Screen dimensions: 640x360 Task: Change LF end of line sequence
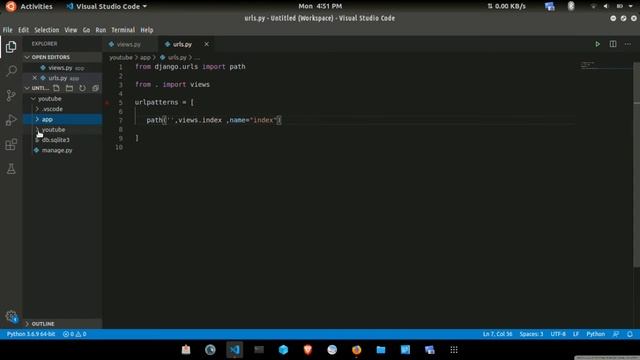tap(576, 334)
